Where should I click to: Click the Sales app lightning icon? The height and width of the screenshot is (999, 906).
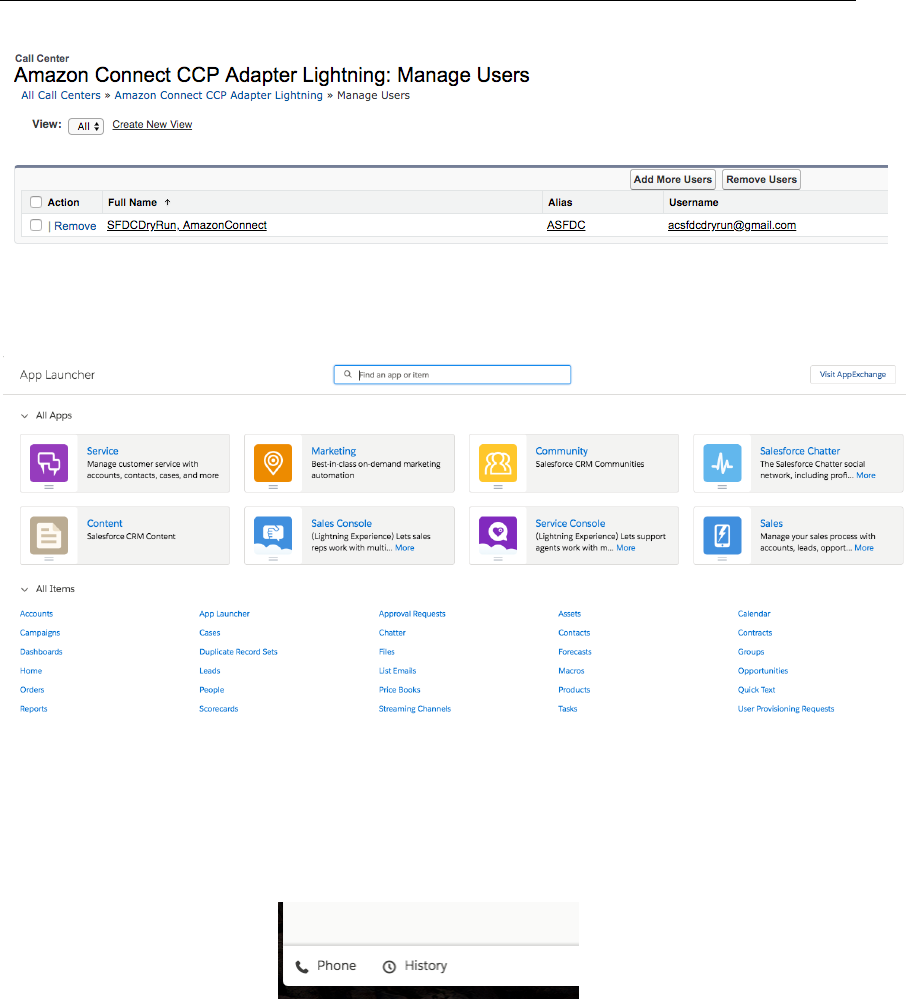(x=722, y=535)
